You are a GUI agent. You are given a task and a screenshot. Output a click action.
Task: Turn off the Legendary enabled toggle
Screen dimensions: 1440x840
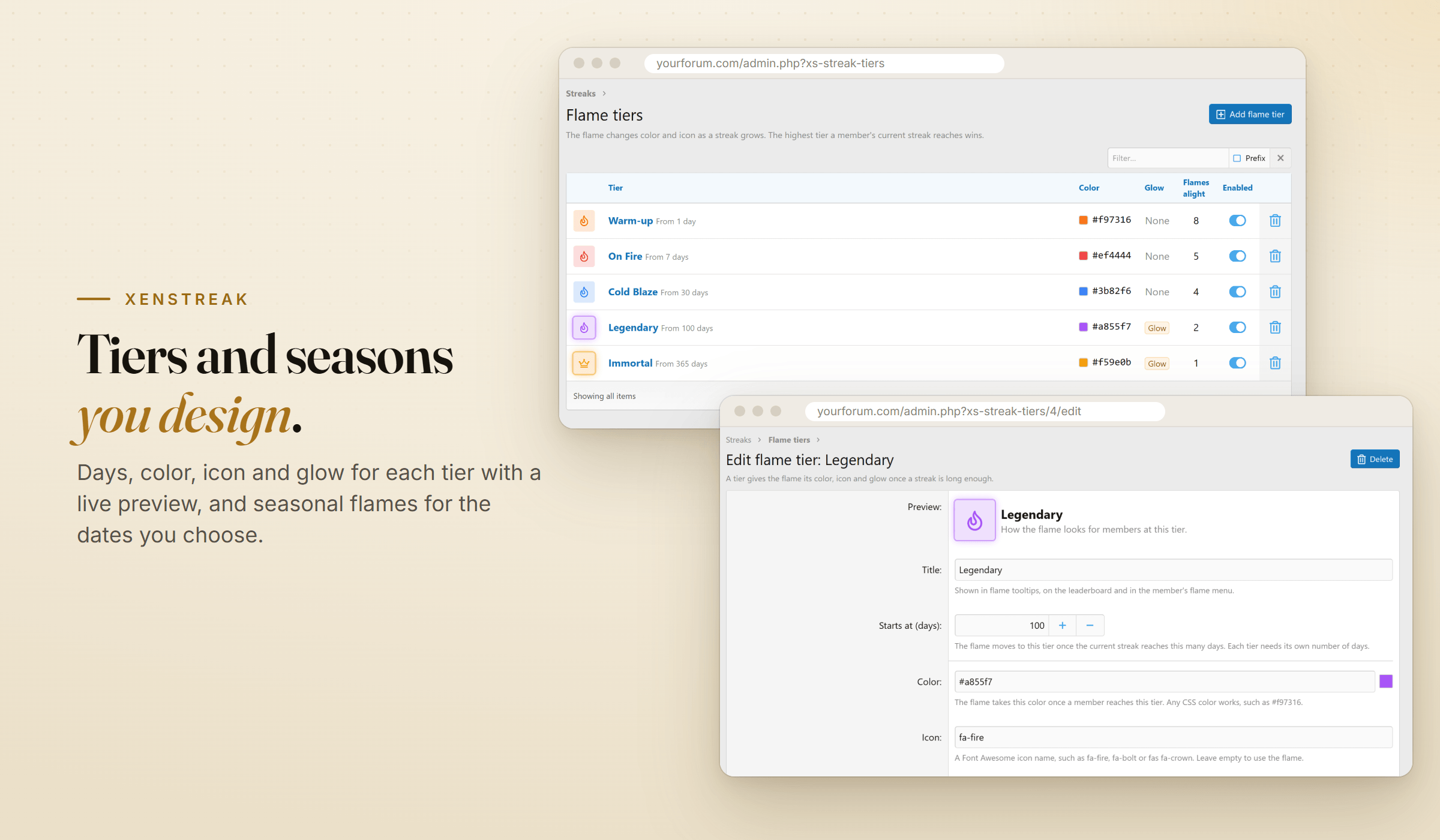tap(1237, 328)
